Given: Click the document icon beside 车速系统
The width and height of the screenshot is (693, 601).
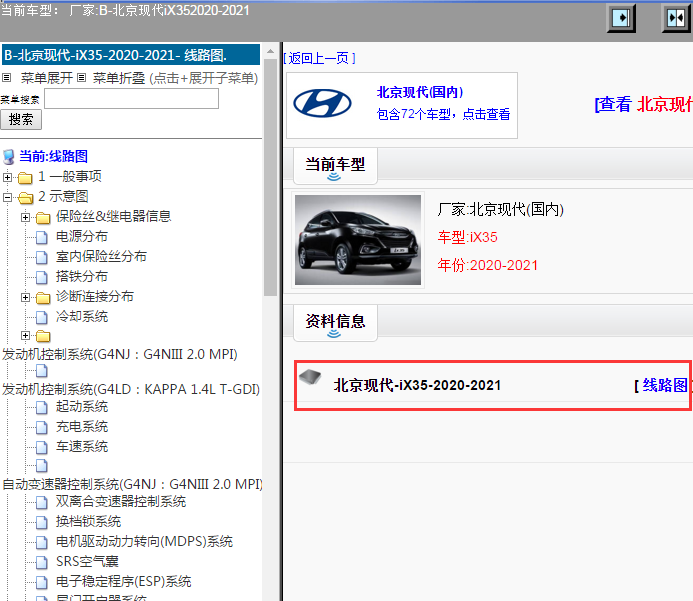Looking at the screenshot, I should click(42, 447).
